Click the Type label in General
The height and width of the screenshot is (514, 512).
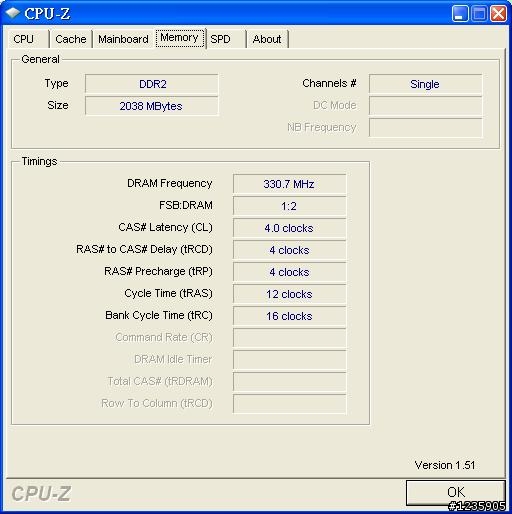click(x=56, y=84)
